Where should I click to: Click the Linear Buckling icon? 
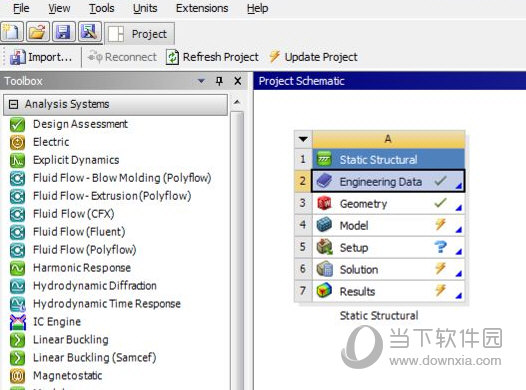(x=17, y=340)
